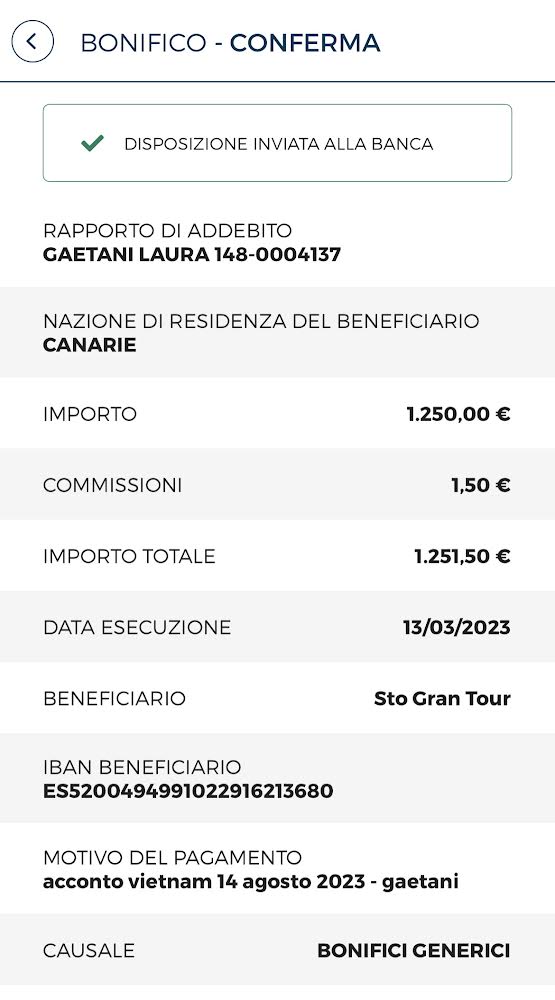Click the Motivo del pagamento text
This screenshot has height=1000, width=555.
pos(251,882)
